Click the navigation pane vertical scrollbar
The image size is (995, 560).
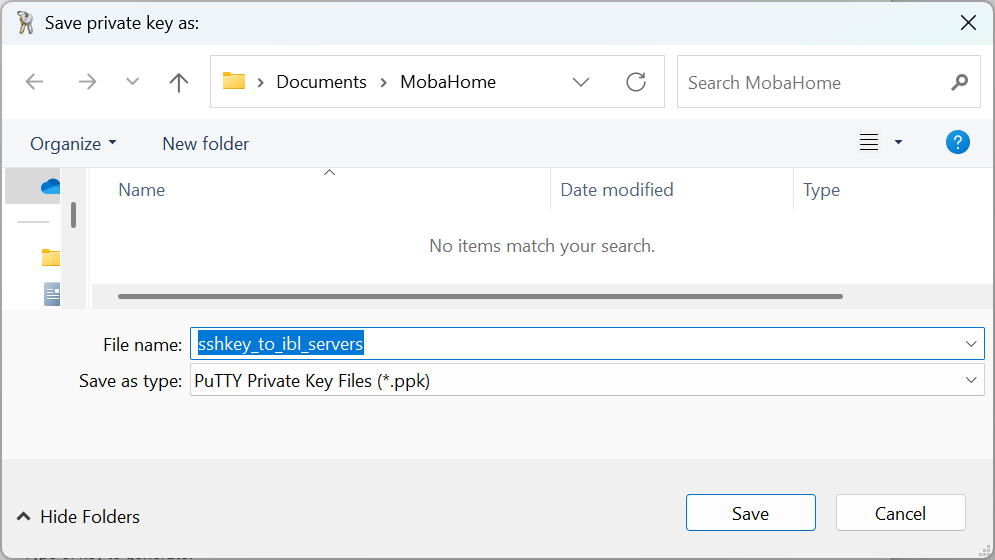(x=74, y=215)
